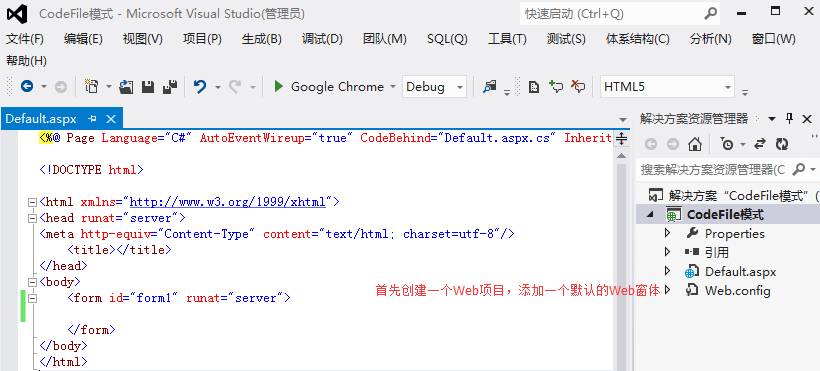Click the uncomment selection icon with red X
820x371 pixels.
(x=578, y=86)
